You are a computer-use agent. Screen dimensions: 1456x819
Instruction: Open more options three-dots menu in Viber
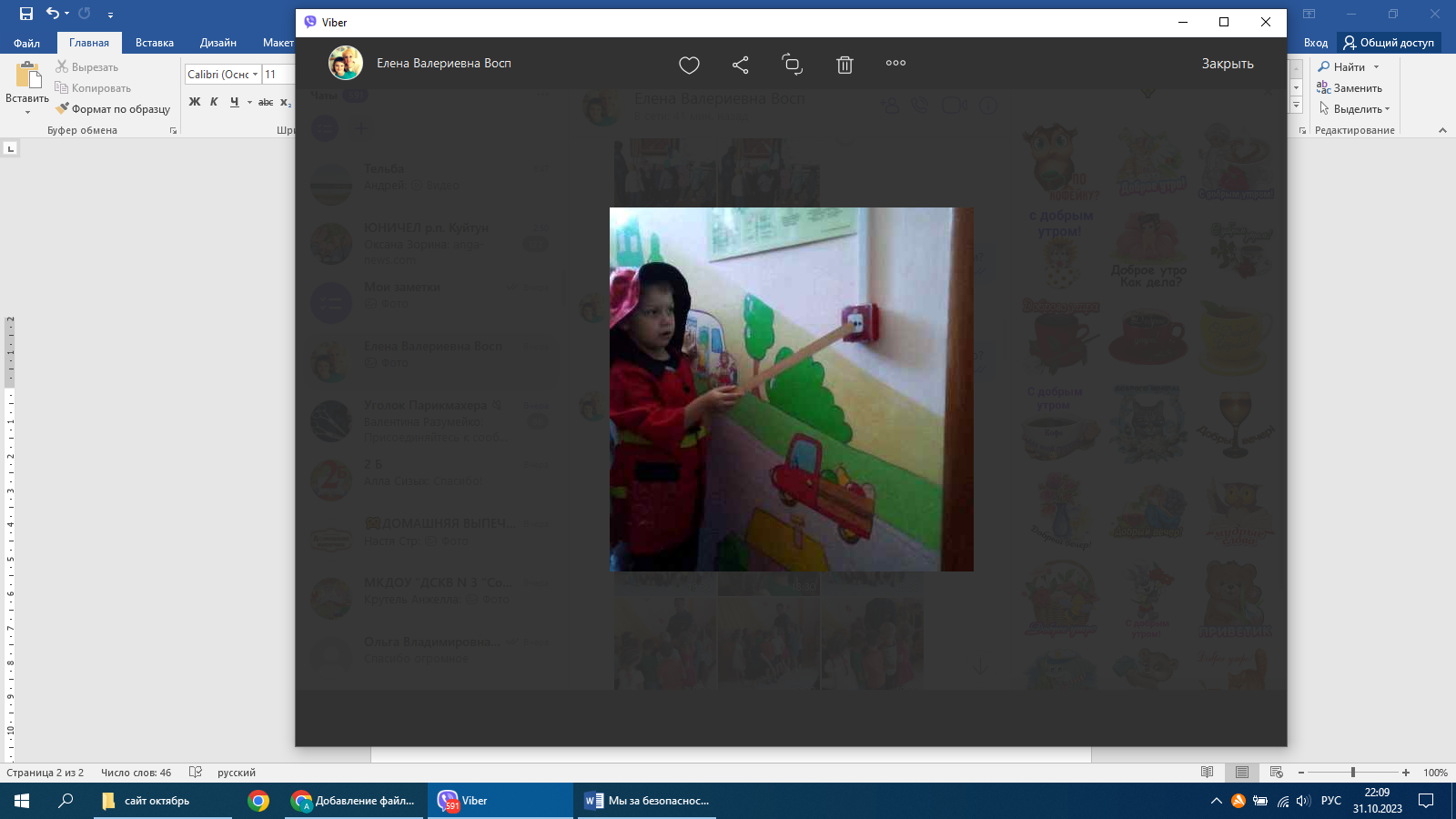click(895, 63)
